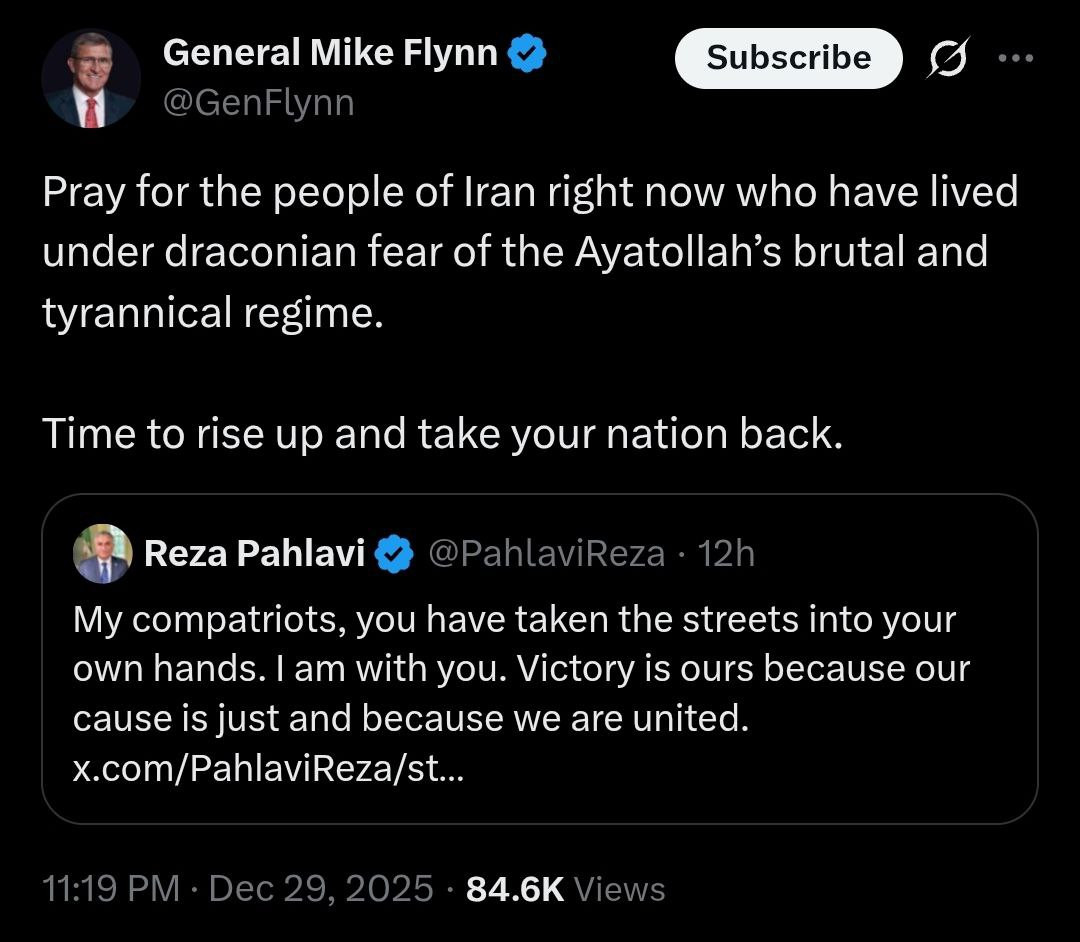
Task: Open the @GenFlynn handle
Action: click(258, 103)
